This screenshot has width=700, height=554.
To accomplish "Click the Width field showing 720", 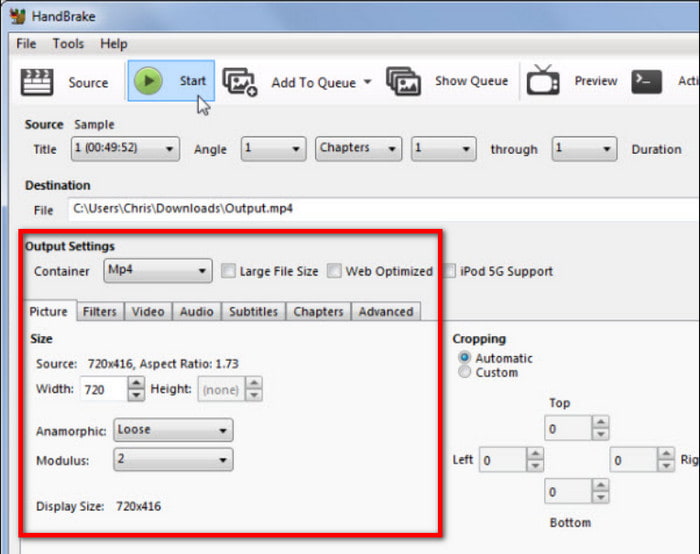I will point(104,389).
